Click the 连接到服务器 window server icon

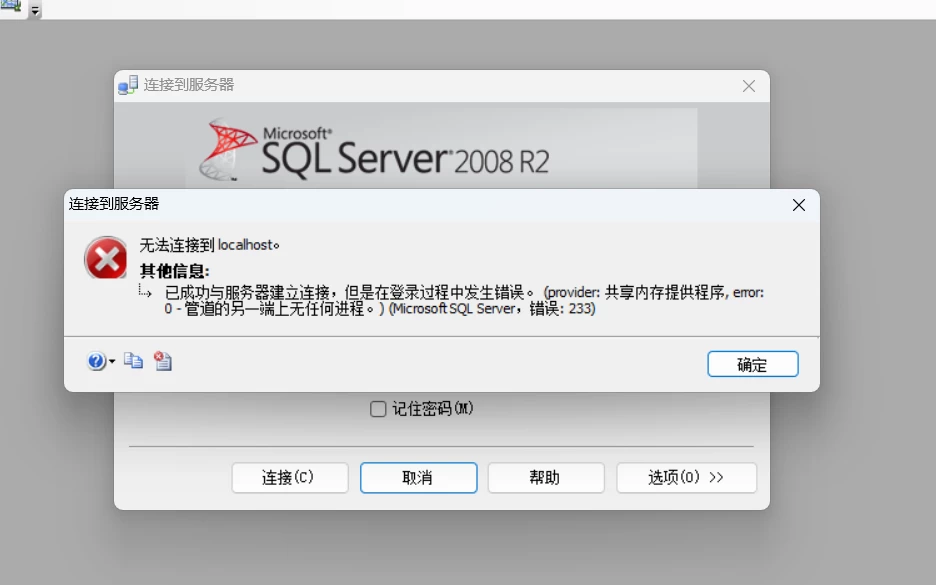(128, 85)
